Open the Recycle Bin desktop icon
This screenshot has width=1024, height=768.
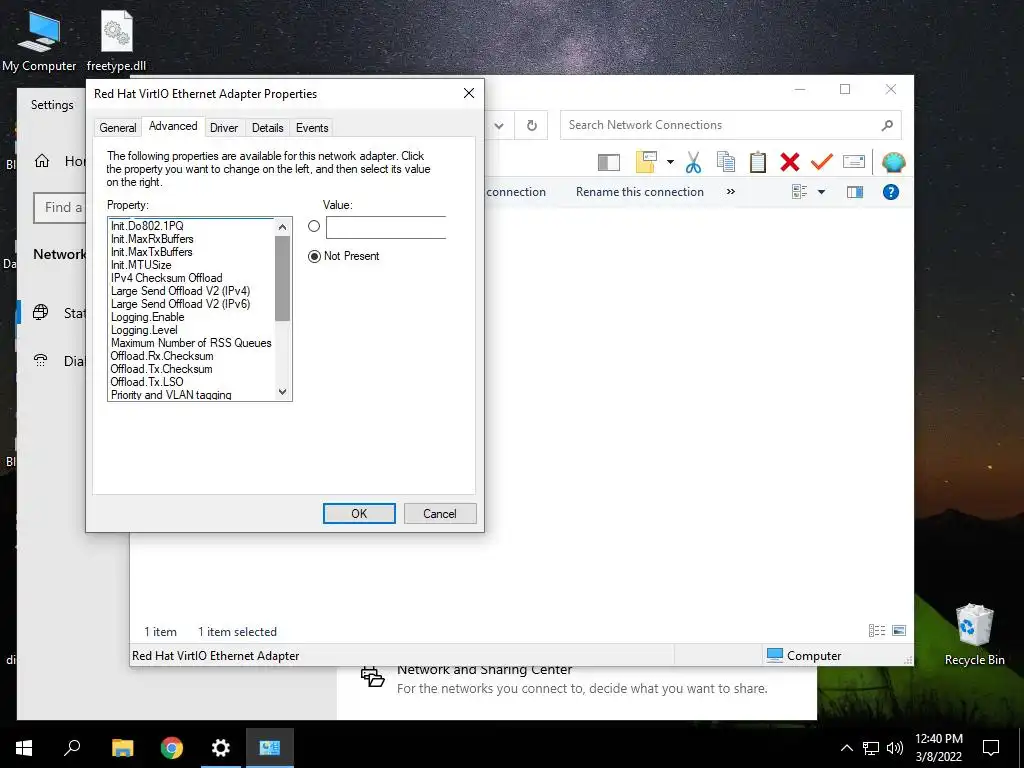[974, 635]
